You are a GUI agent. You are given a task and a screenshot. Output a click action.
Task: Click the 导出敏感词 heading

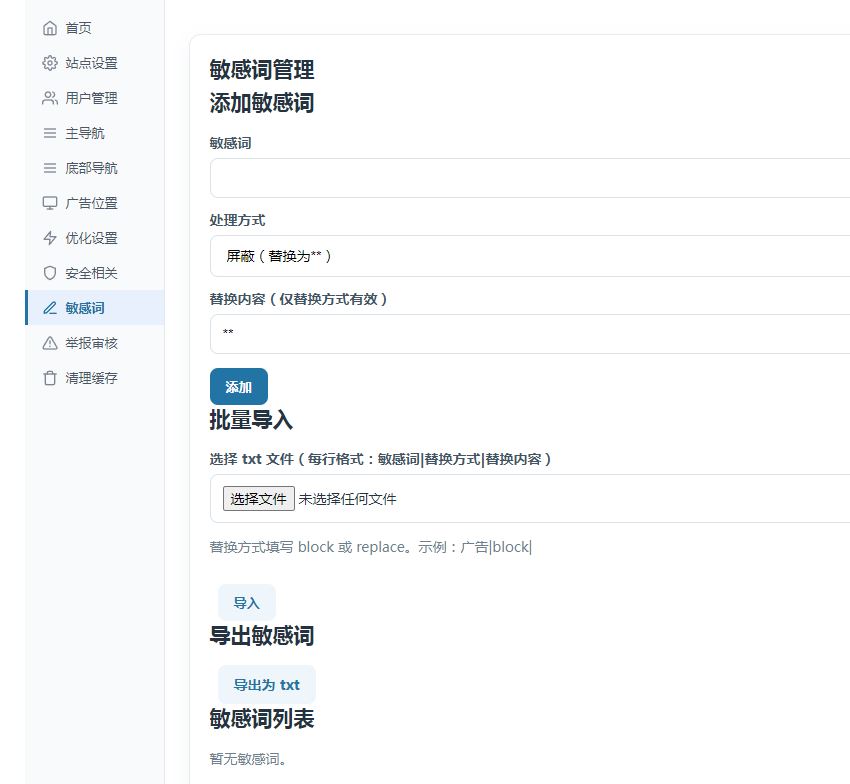262,636
